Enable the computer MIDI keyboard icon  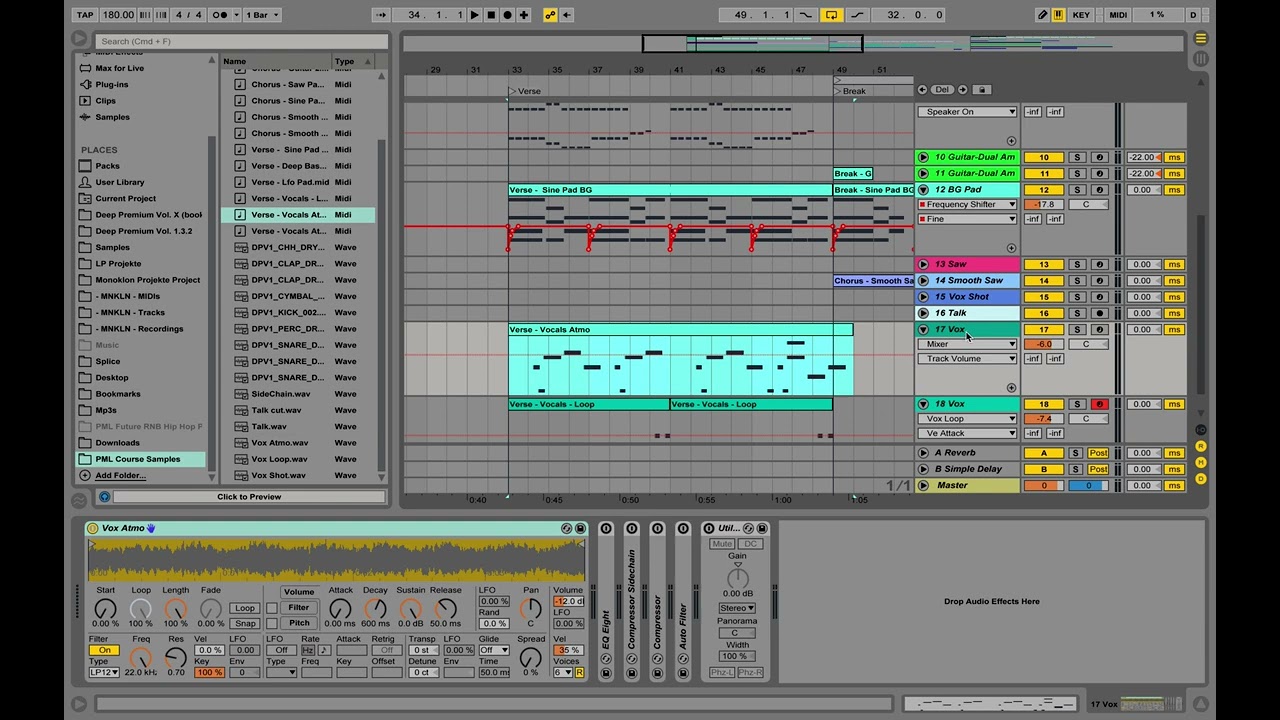pos(1059,15)
